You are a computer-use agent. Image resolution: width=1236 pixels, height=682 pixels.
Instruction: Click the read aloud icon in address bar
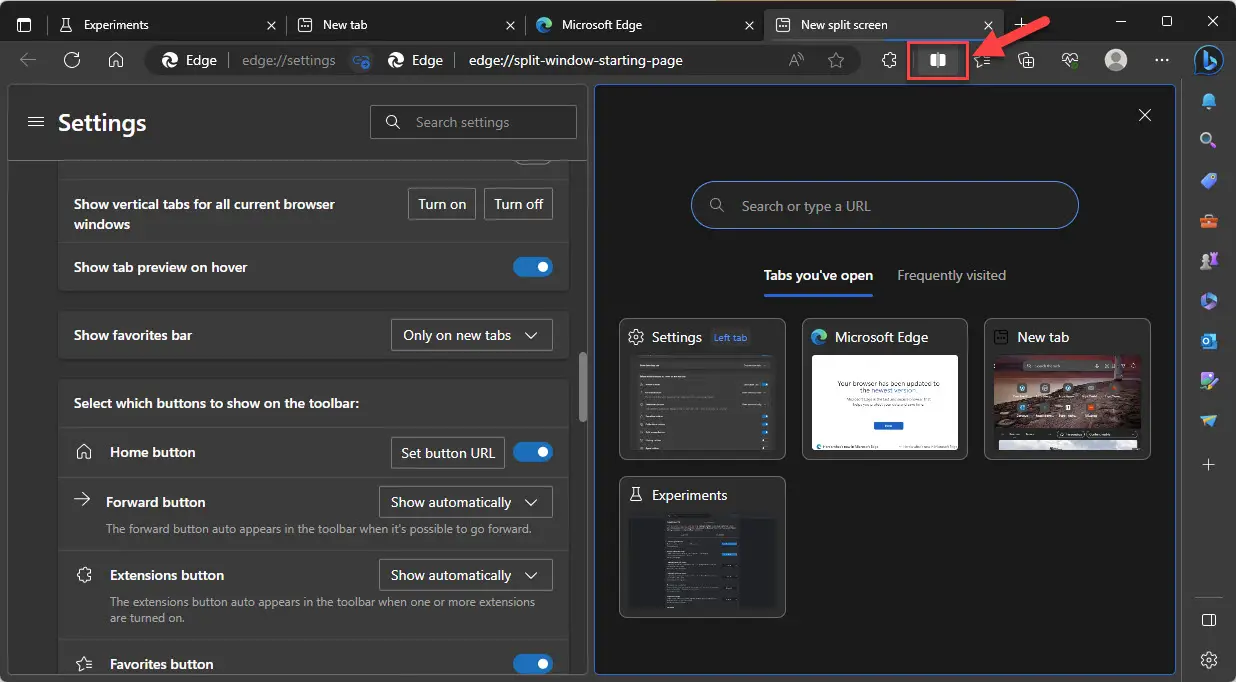(x=796, y=60)
